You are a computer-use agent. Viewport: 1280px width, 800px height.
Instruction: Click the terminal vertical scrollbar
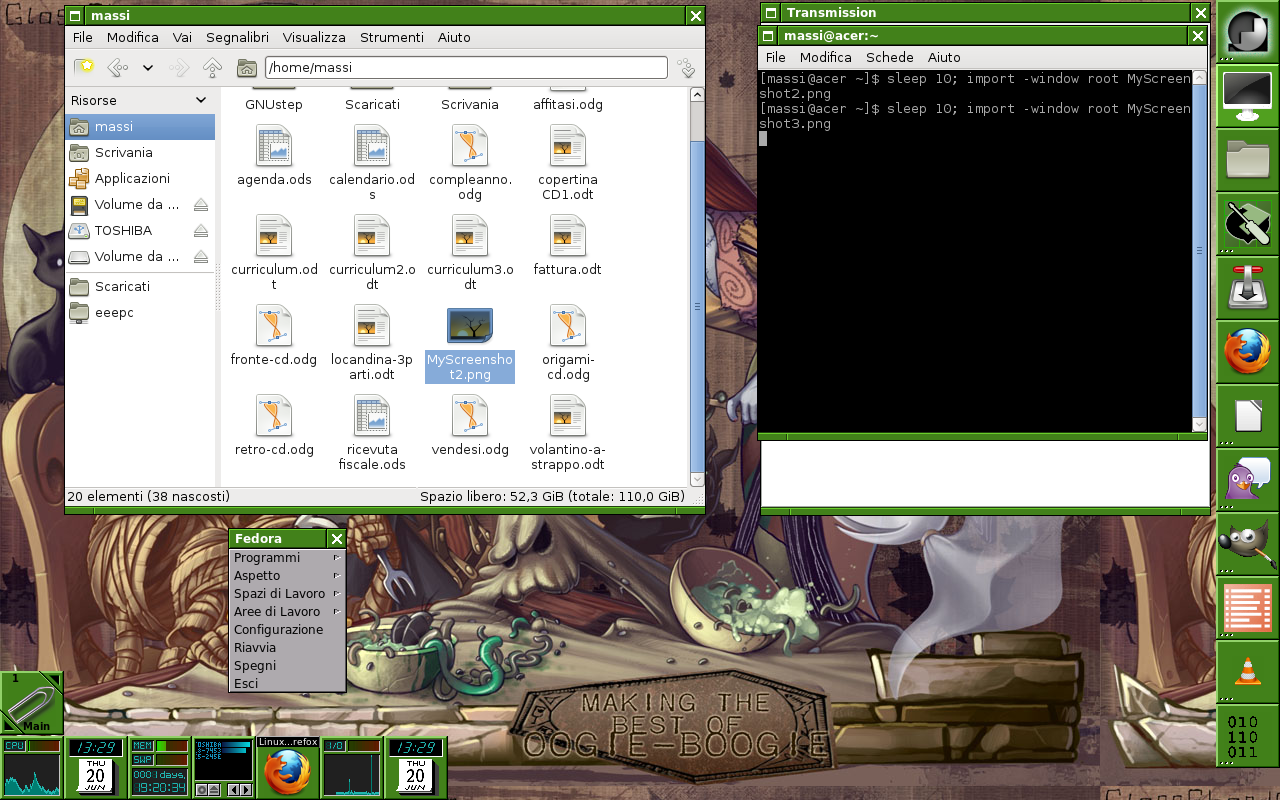[1200, 250]
